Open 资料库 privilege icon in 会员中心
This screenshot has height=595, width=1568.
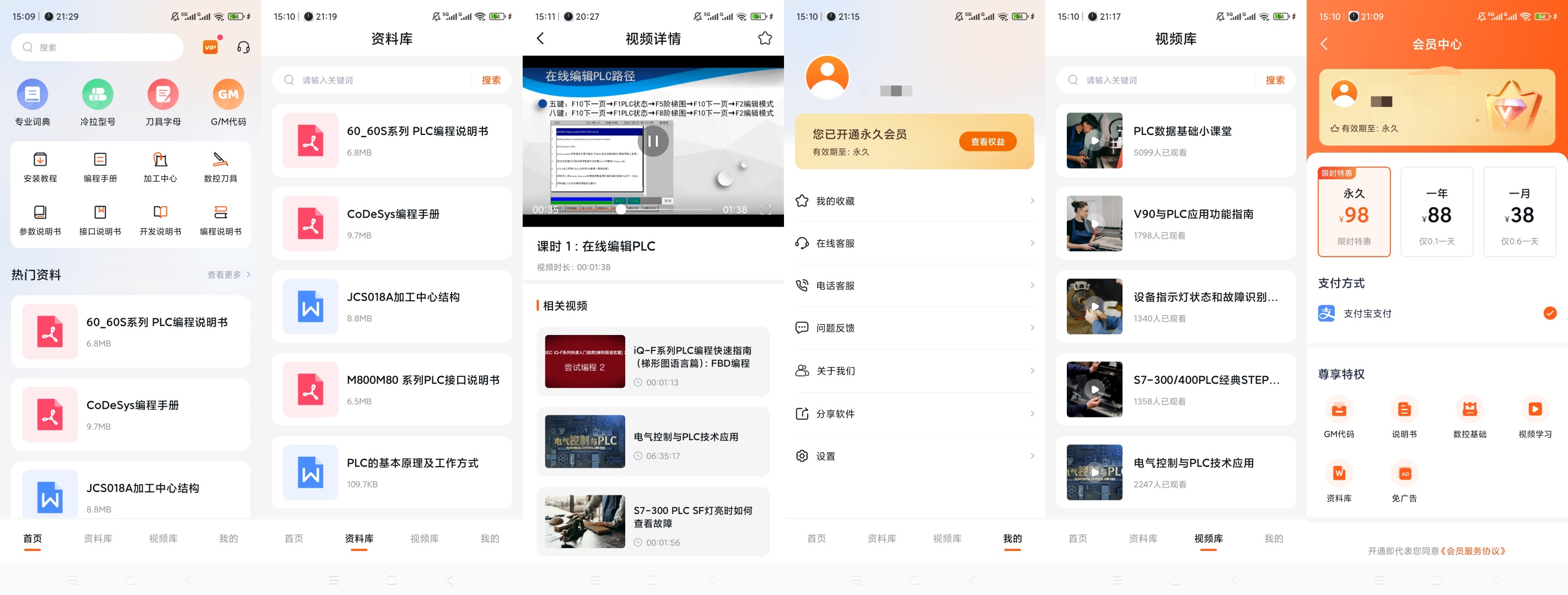(1339, 473)
